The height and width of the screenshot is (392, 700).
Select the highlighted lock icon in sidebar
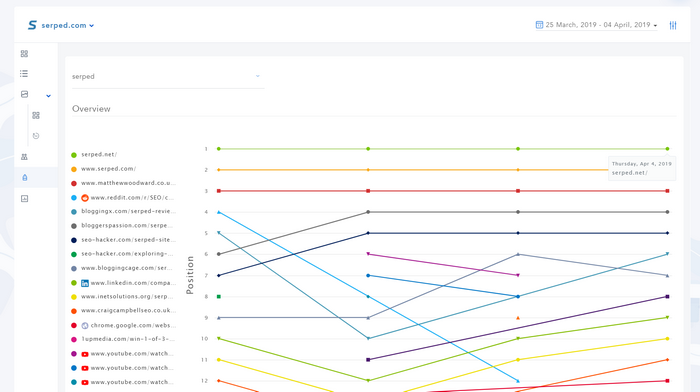25,178
